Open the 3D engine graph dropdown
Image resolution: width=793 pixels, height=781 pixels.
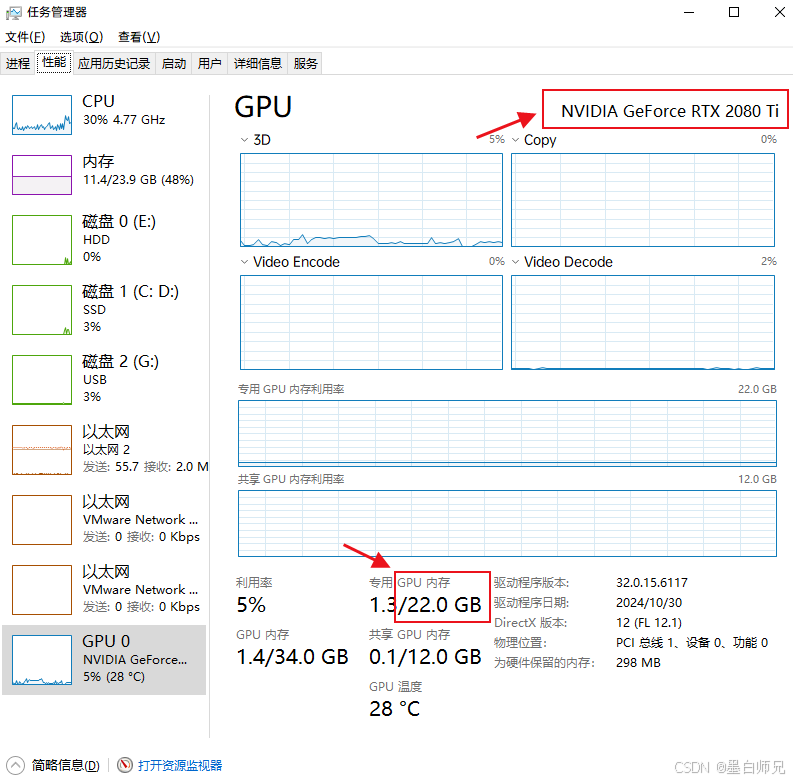click(x=244, y=140)
